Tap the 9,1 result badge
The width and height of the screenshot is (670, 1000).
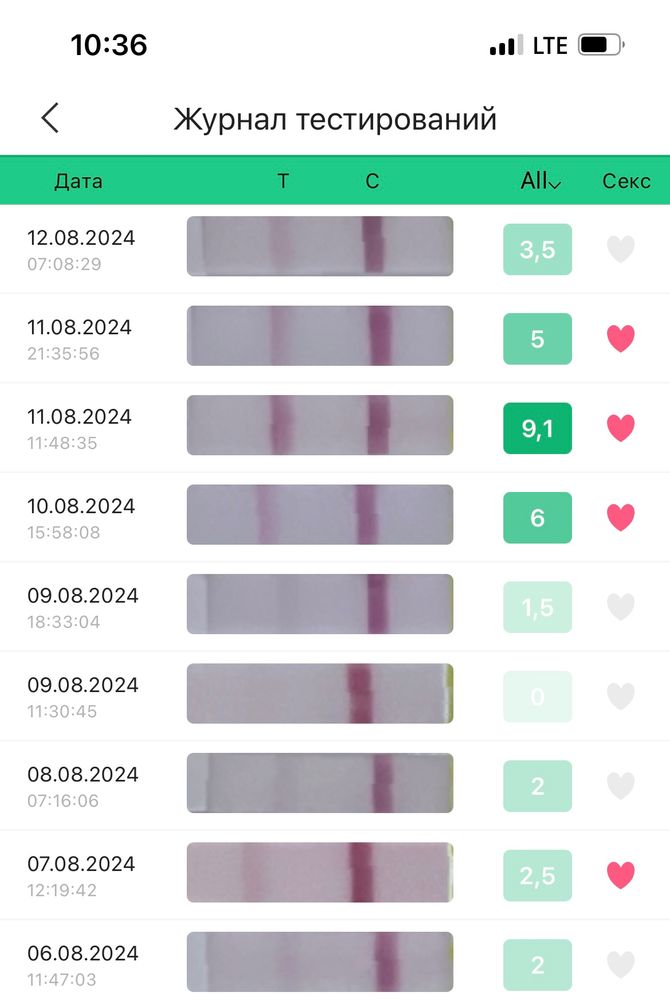point(537,428)
